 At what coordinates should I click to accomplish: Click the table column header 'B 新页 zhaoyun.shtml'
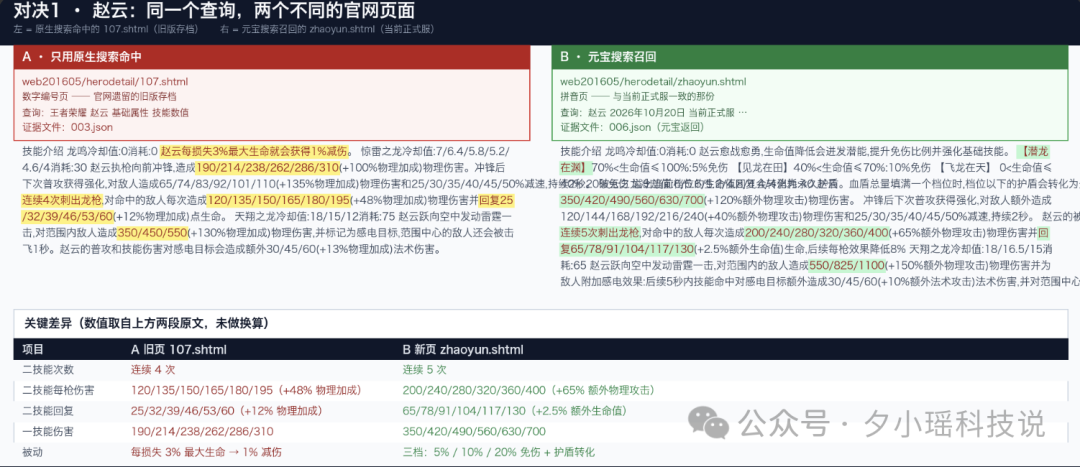(x=463, y=349)
